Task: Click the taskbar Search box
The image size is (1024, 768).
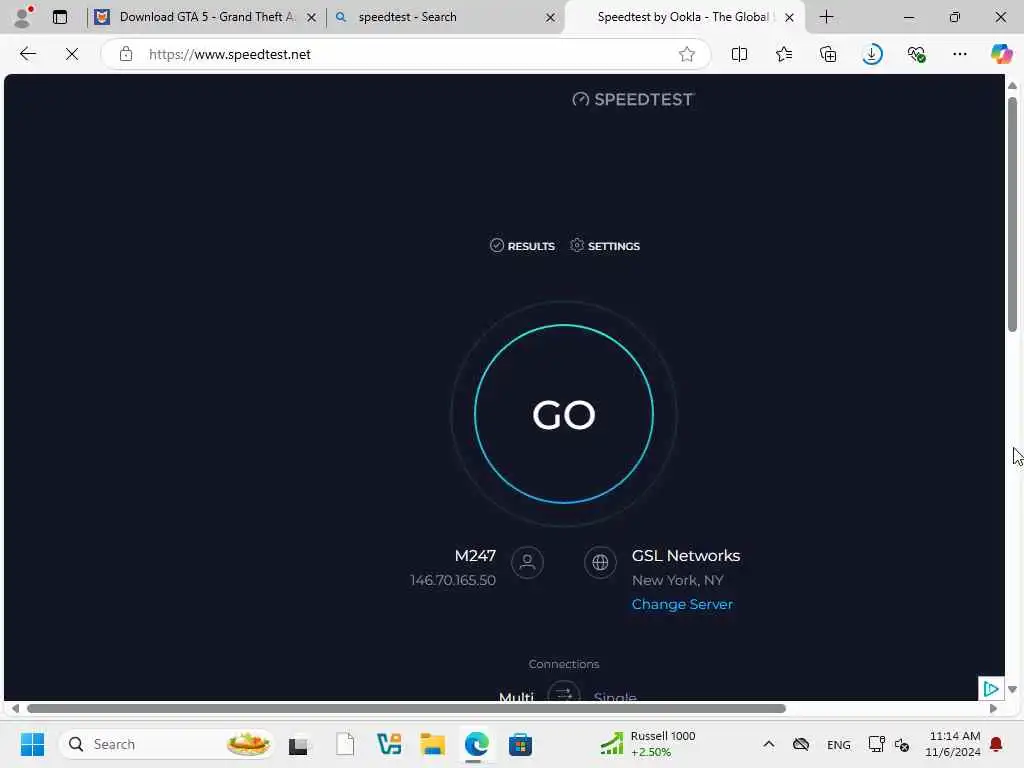Action: (166, 744)
